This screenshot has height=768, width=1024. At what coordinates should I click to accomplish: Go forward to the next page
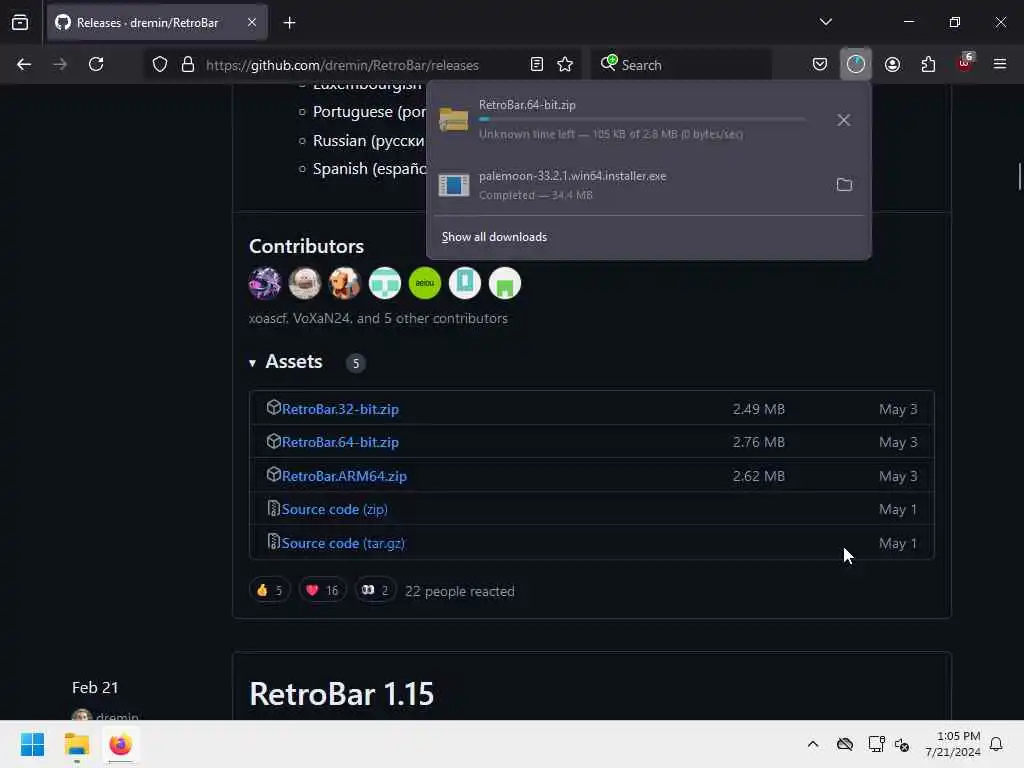click(x=60, y=64)
